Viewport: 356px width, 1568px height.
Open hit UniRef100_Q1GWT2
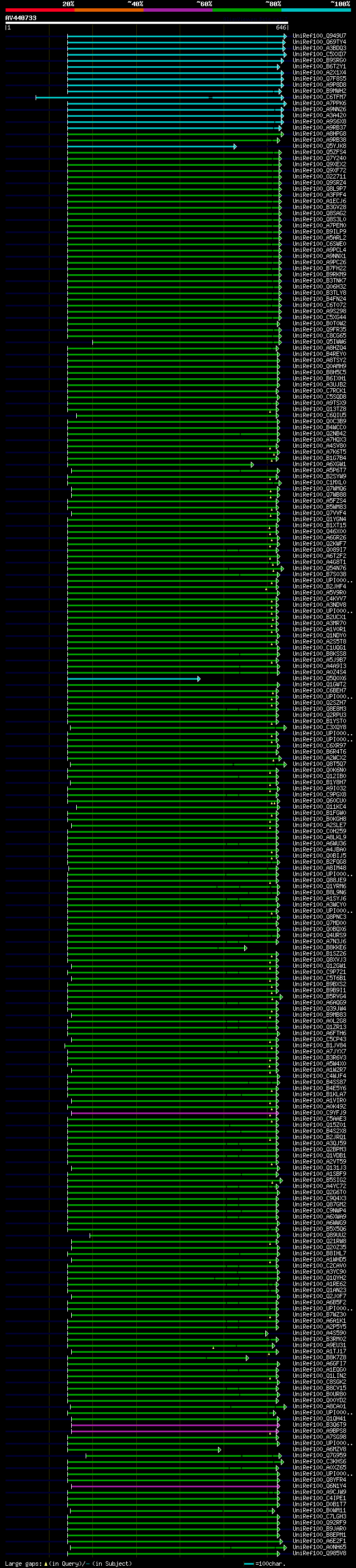(319, 685)
